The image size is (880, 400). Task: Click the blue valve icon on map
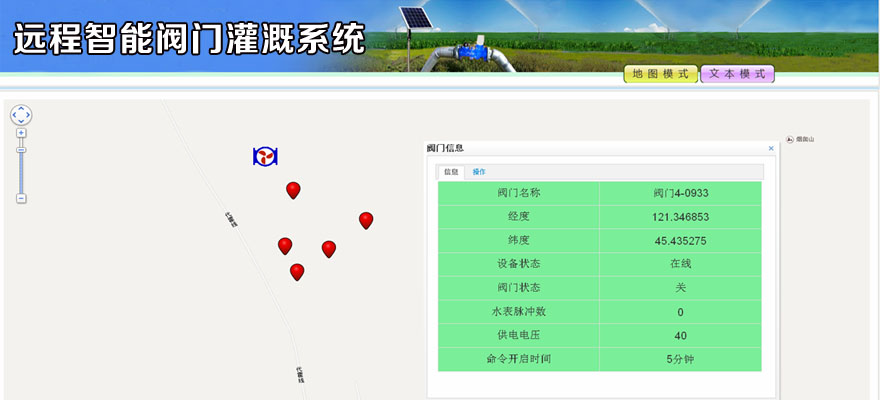(x=265, y=156)
